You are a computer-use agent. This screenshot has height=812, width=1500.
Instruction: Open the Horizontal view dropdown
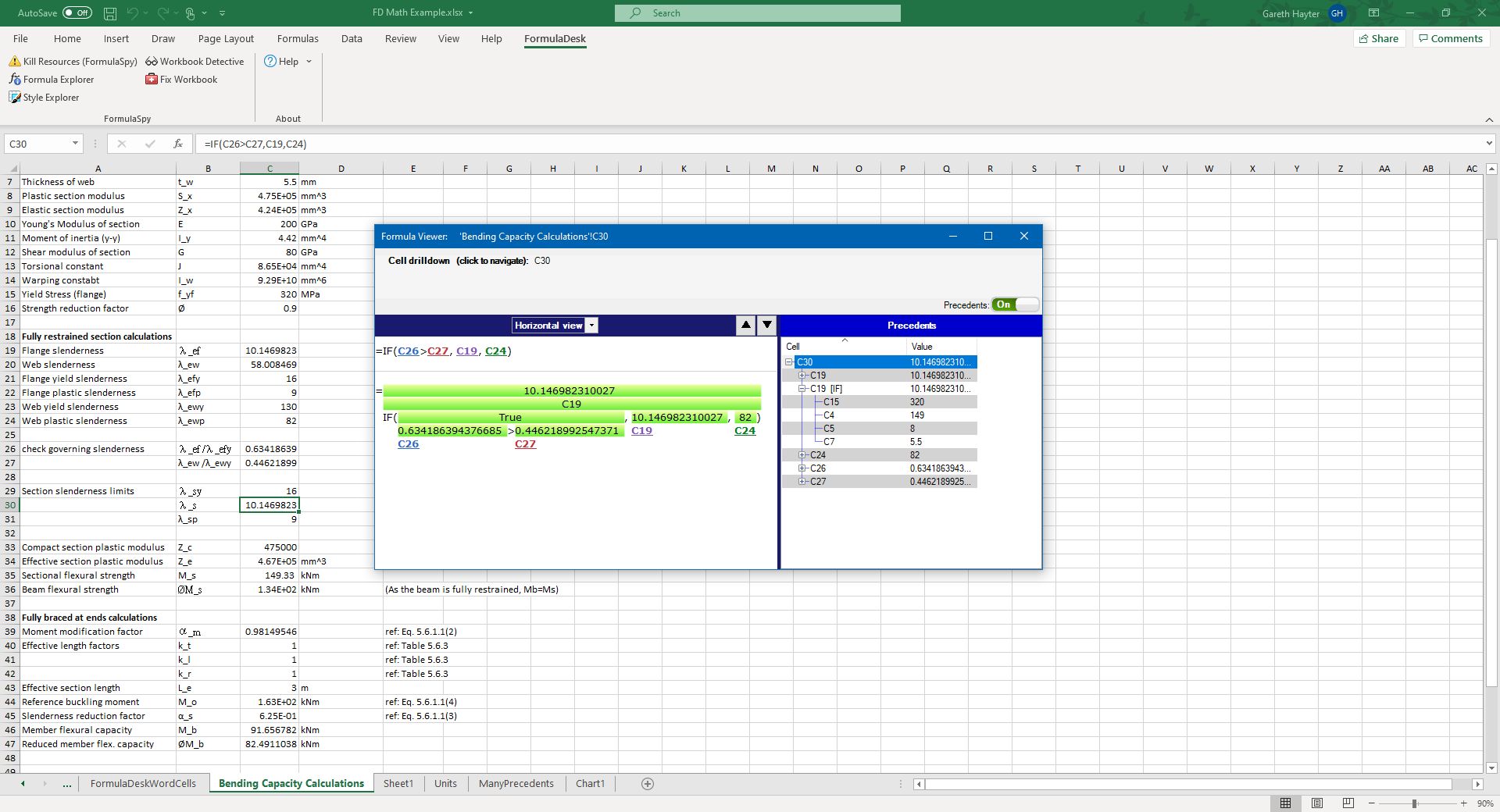pos(591,326)
